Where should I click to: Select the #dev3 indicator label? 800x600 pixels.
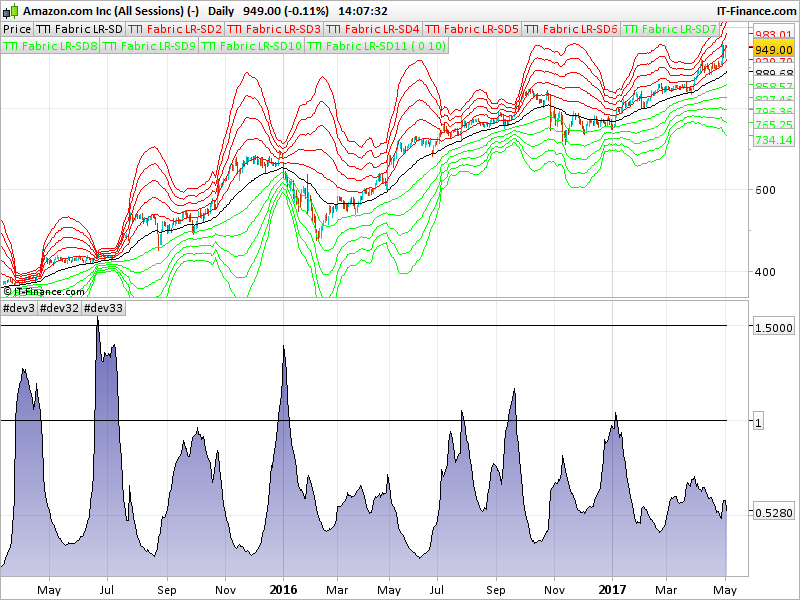(x=19, y=308)
